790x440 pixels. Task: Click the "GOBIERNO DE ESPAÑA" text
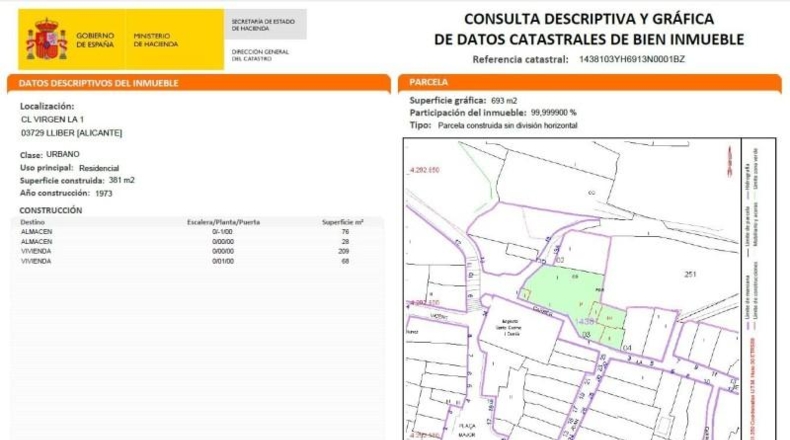point(95,40)
